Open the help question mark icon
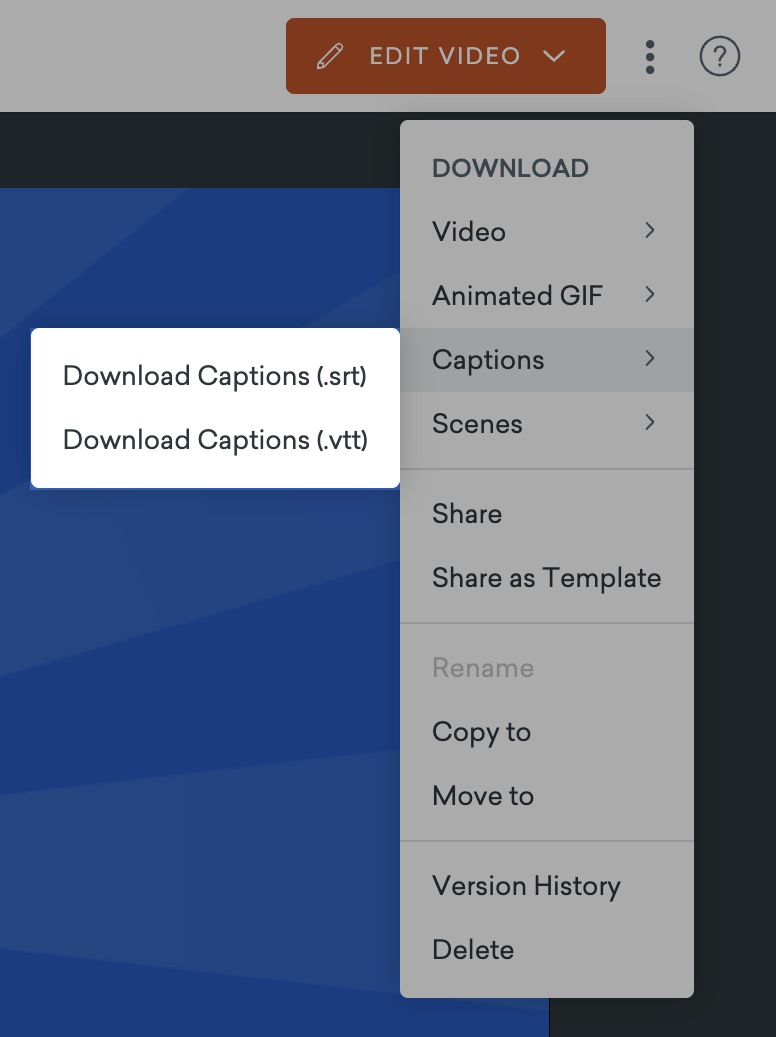776x1037 pixels. [719, 56]
